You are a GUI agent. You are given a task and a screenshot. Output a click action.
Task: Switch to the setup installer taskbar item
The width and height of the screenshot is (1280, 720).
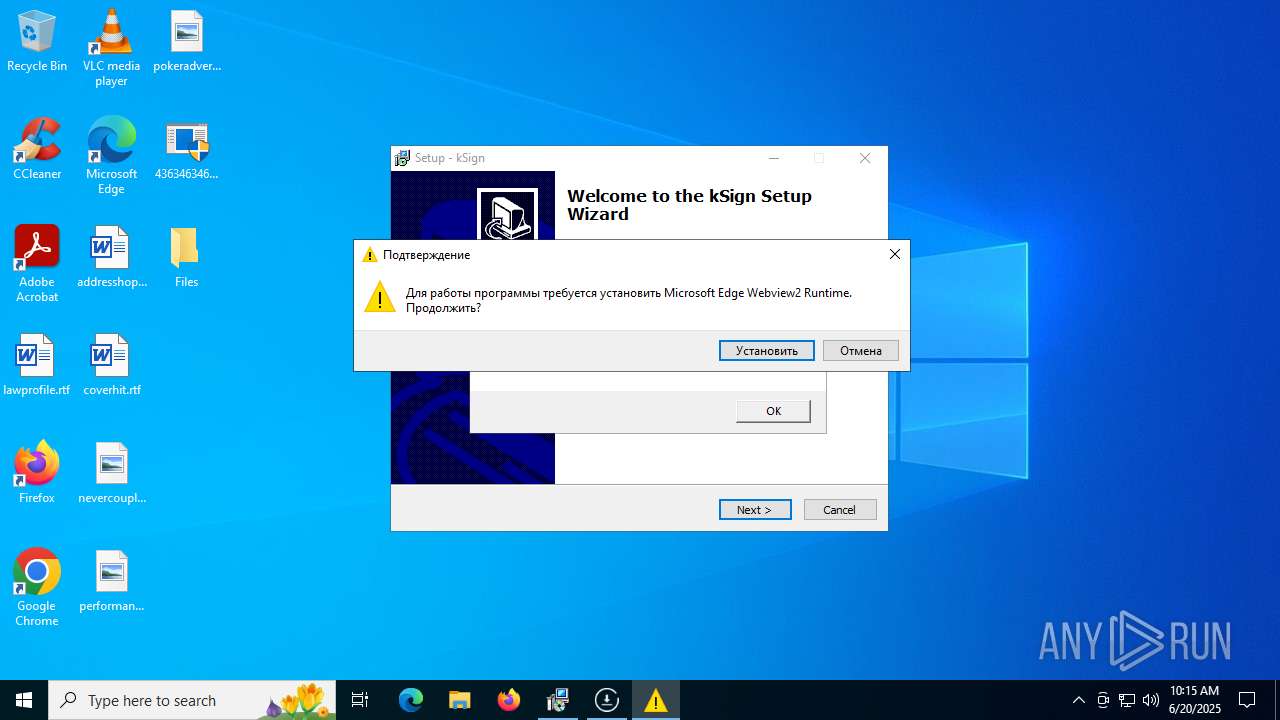[558, 700]
